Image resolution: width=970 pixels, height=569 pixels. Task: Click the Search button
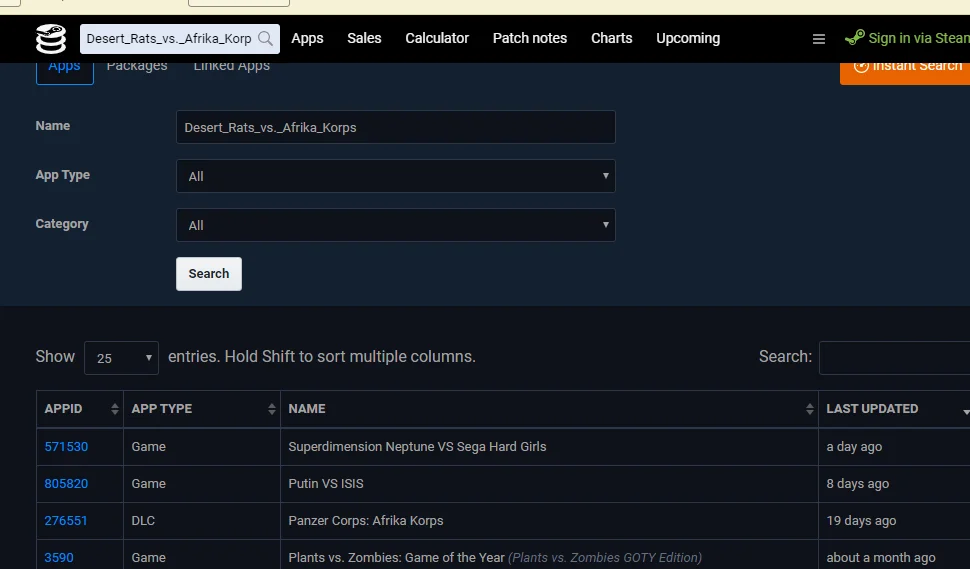tap(209, 274)
